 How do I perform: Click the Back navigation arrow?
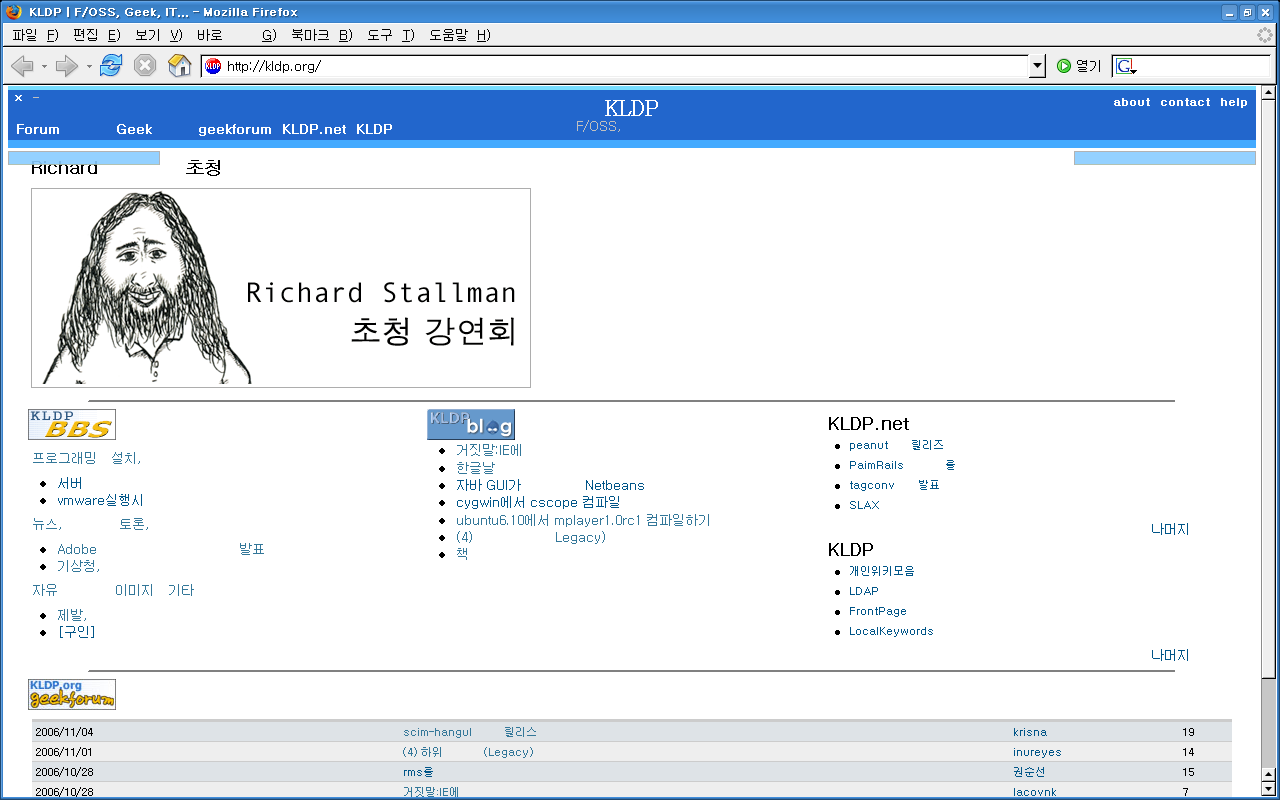[x=22, y=66]
